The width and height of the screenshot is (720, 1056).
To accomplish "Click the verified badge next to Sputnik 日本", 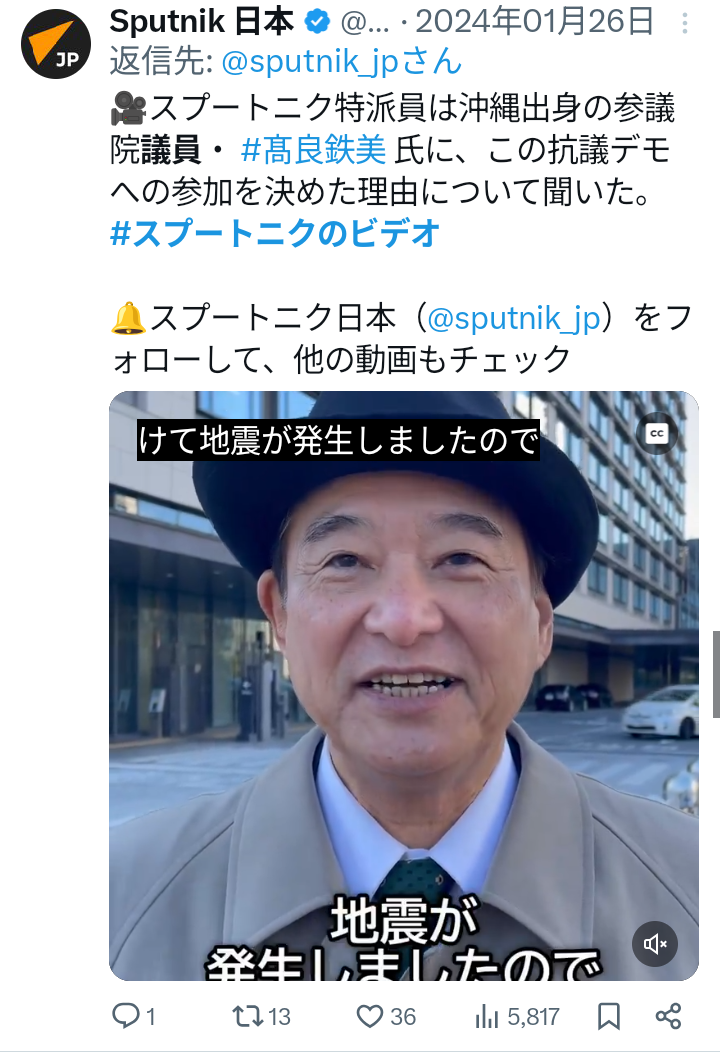I will click(317, 22).
